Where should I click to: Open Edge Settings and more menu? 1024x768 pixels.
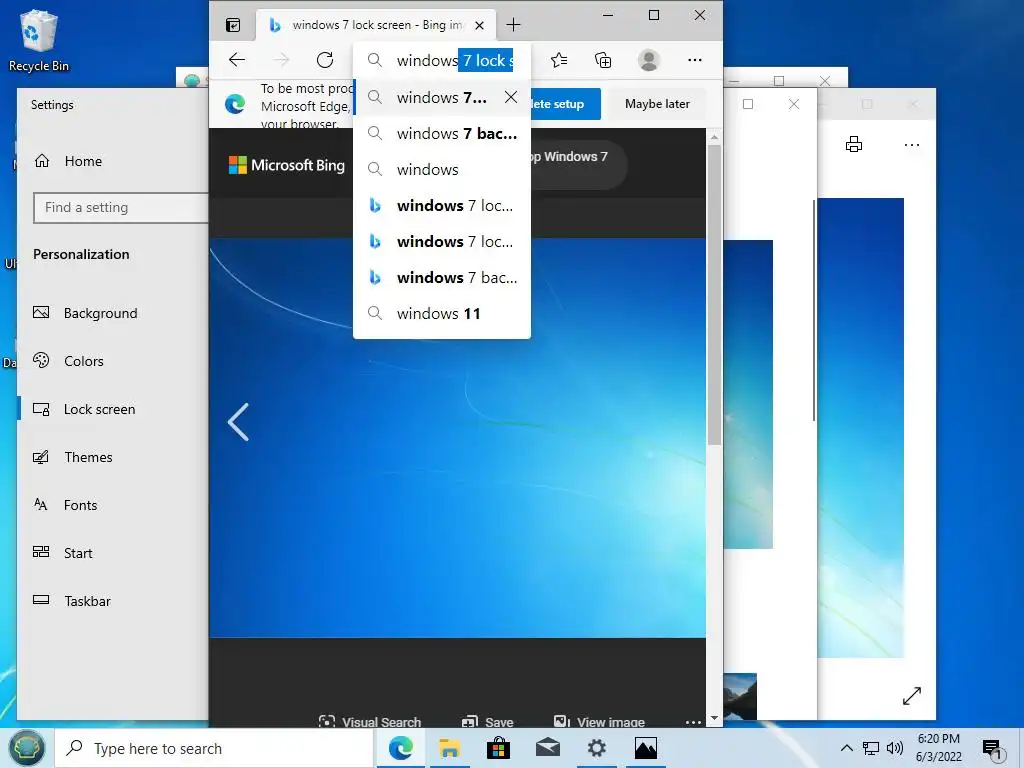tap(695, 60)
